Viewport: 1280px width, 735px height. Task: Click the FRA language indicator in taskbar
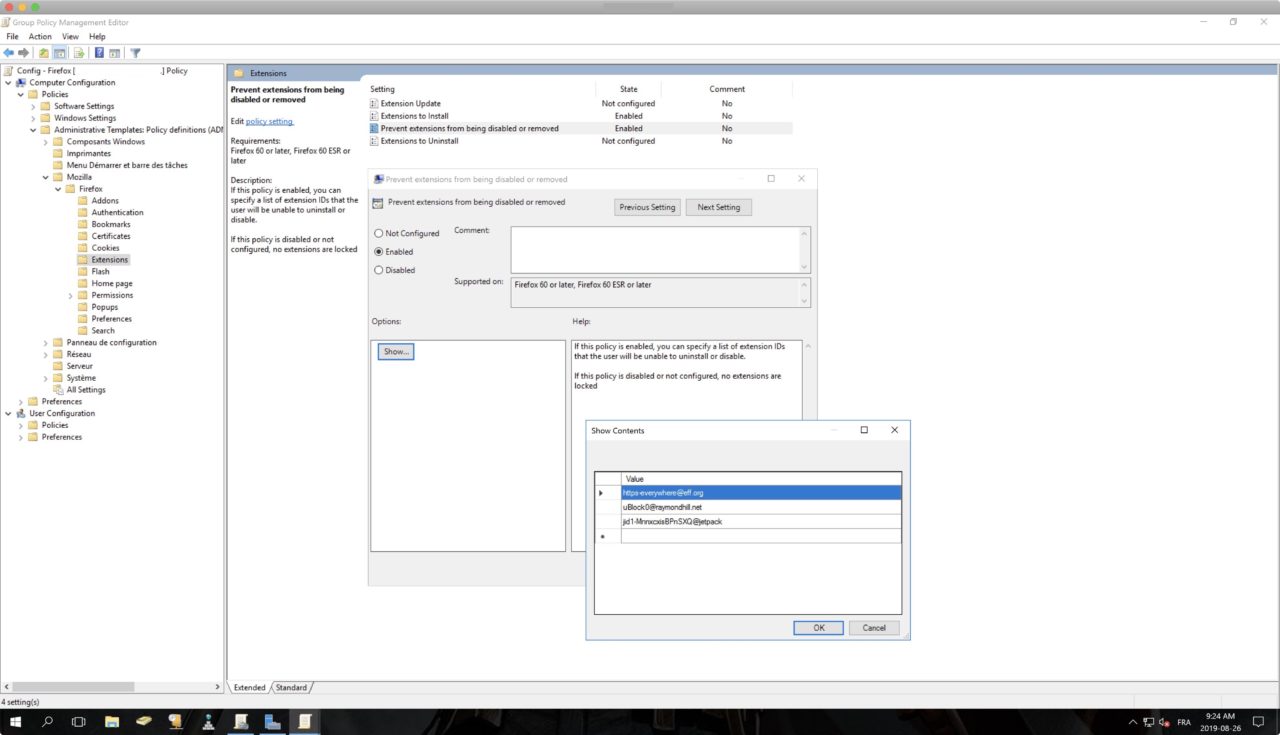click(x=1184, y=722)
